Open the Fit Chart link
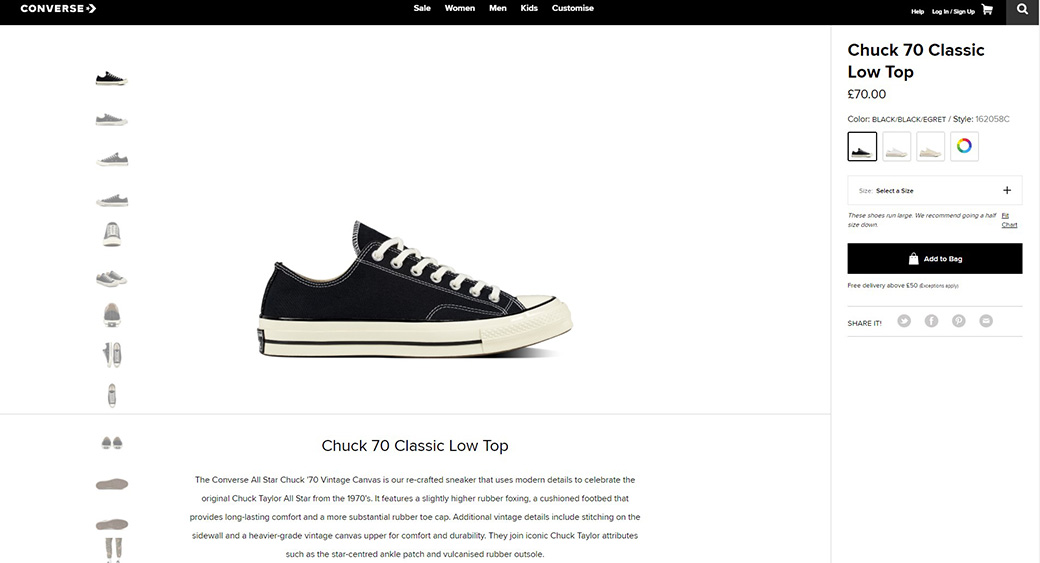Image resolution: width=1040 pixels, height=563 pixels. (1009, 220)
